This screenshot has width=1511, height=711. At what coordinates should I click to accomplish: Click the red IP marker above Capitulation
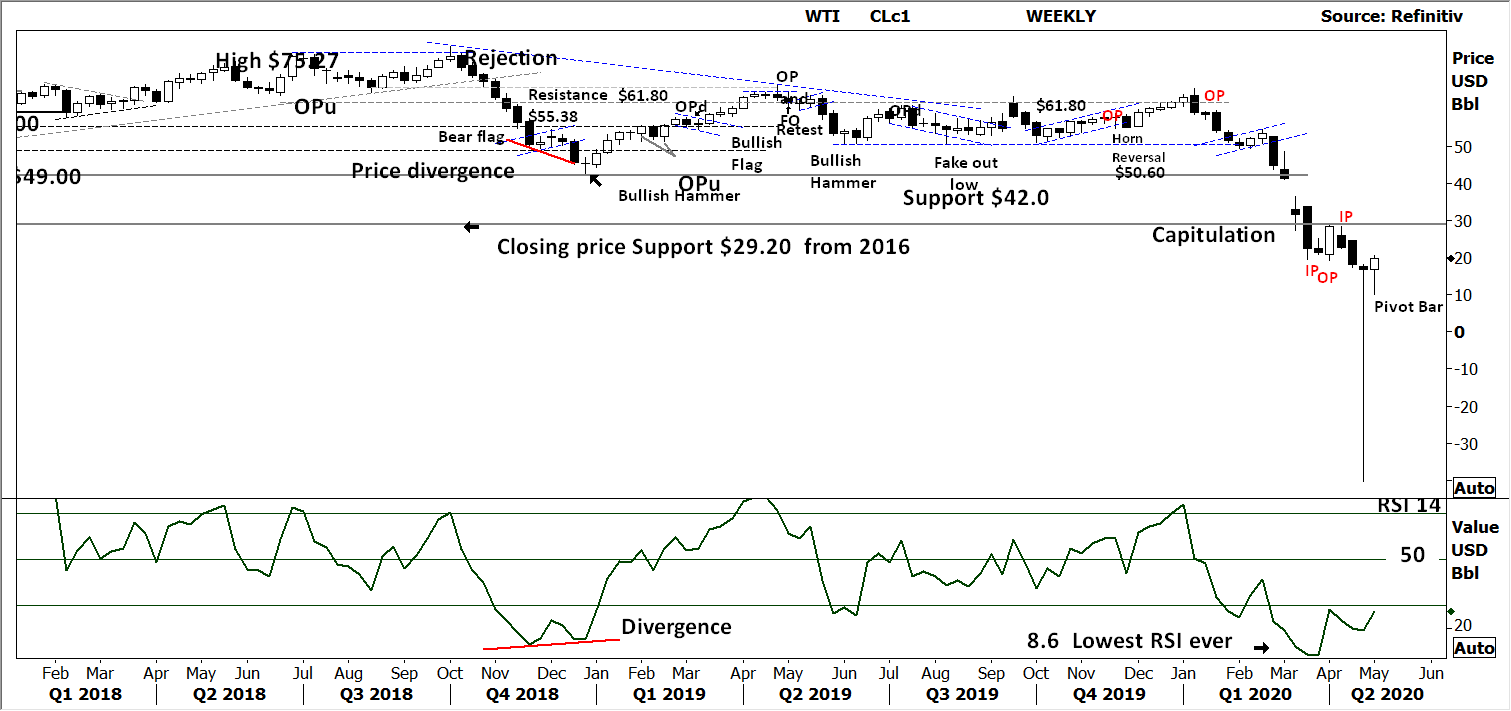pyautogui.click(x=1344, y=215)
